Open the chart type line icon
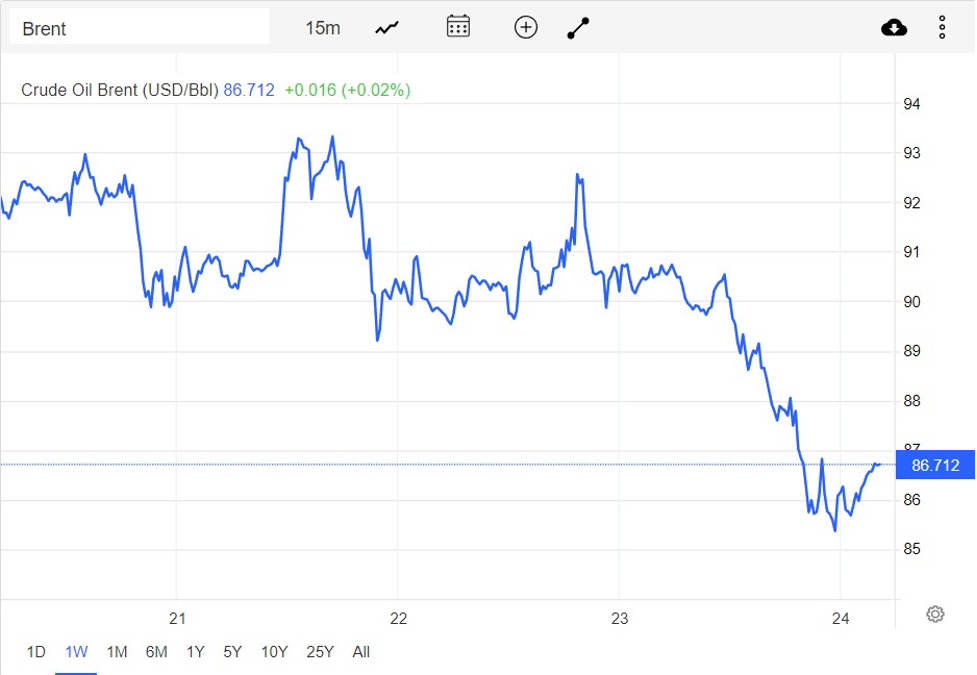 point(387,28)
